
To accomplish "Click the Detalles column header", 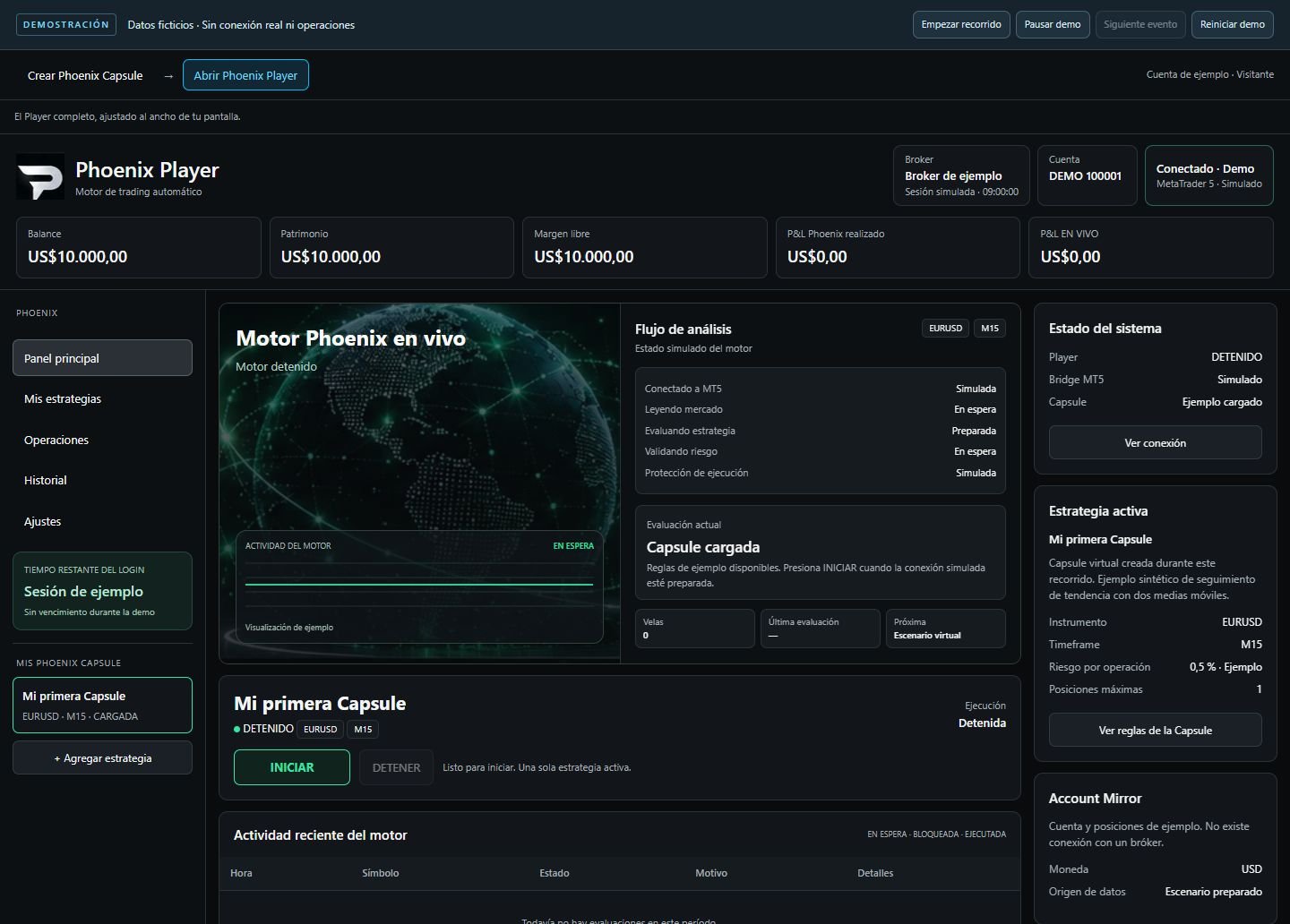I will [875, 873].
